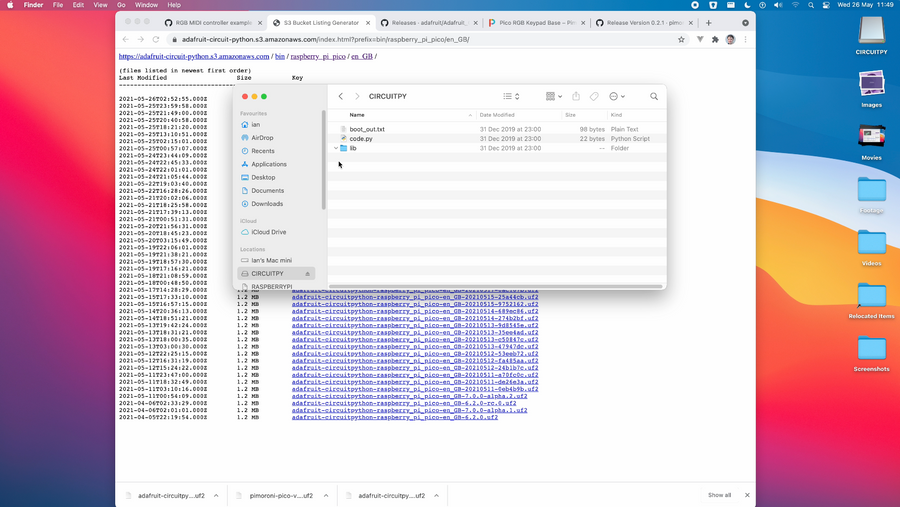Switch to RGB MIDI controller example tab
The image size is (900, 507).
tap(213, 23)
